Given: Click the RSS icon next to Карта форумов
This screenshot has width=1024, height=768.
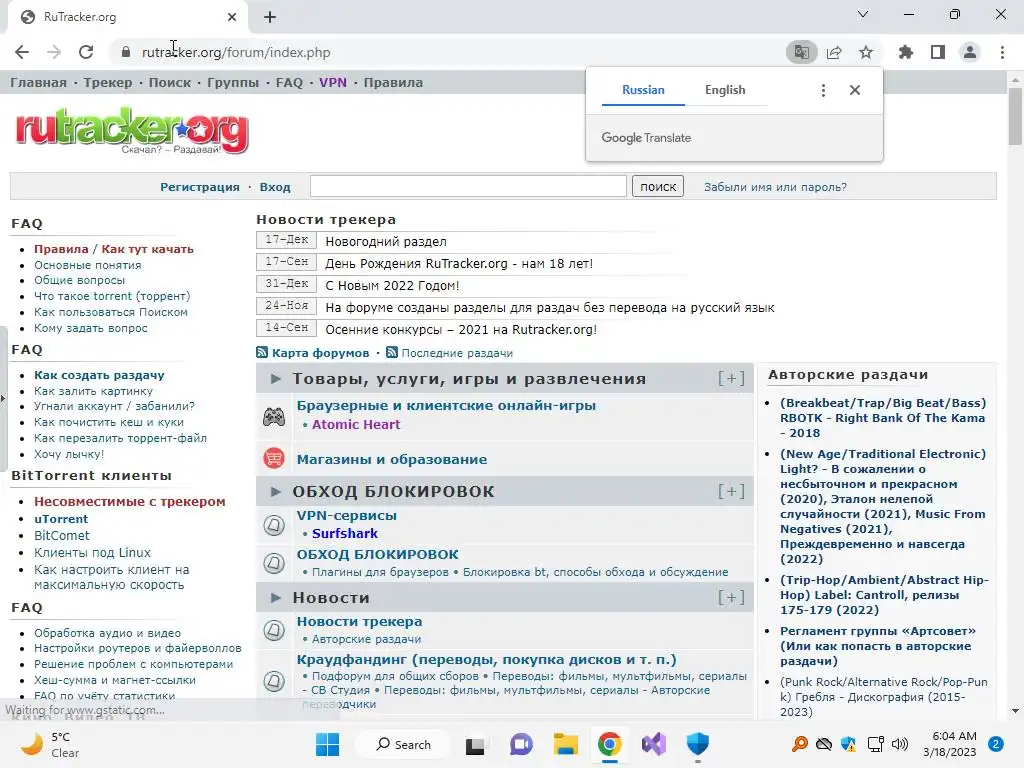Looking at the screenshot, I should [262, 353].
